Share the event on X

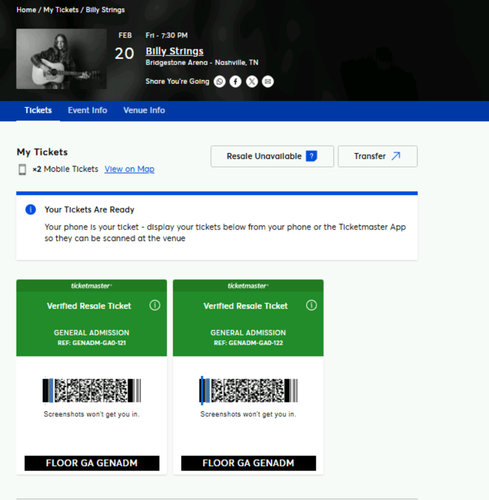[x=252, y=81]
